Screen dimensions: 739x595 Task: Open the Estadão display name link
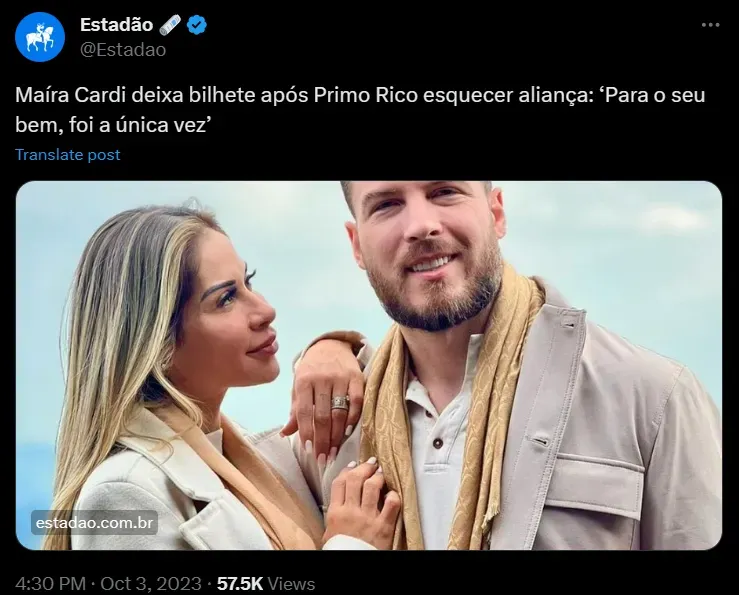click(116, 25)
